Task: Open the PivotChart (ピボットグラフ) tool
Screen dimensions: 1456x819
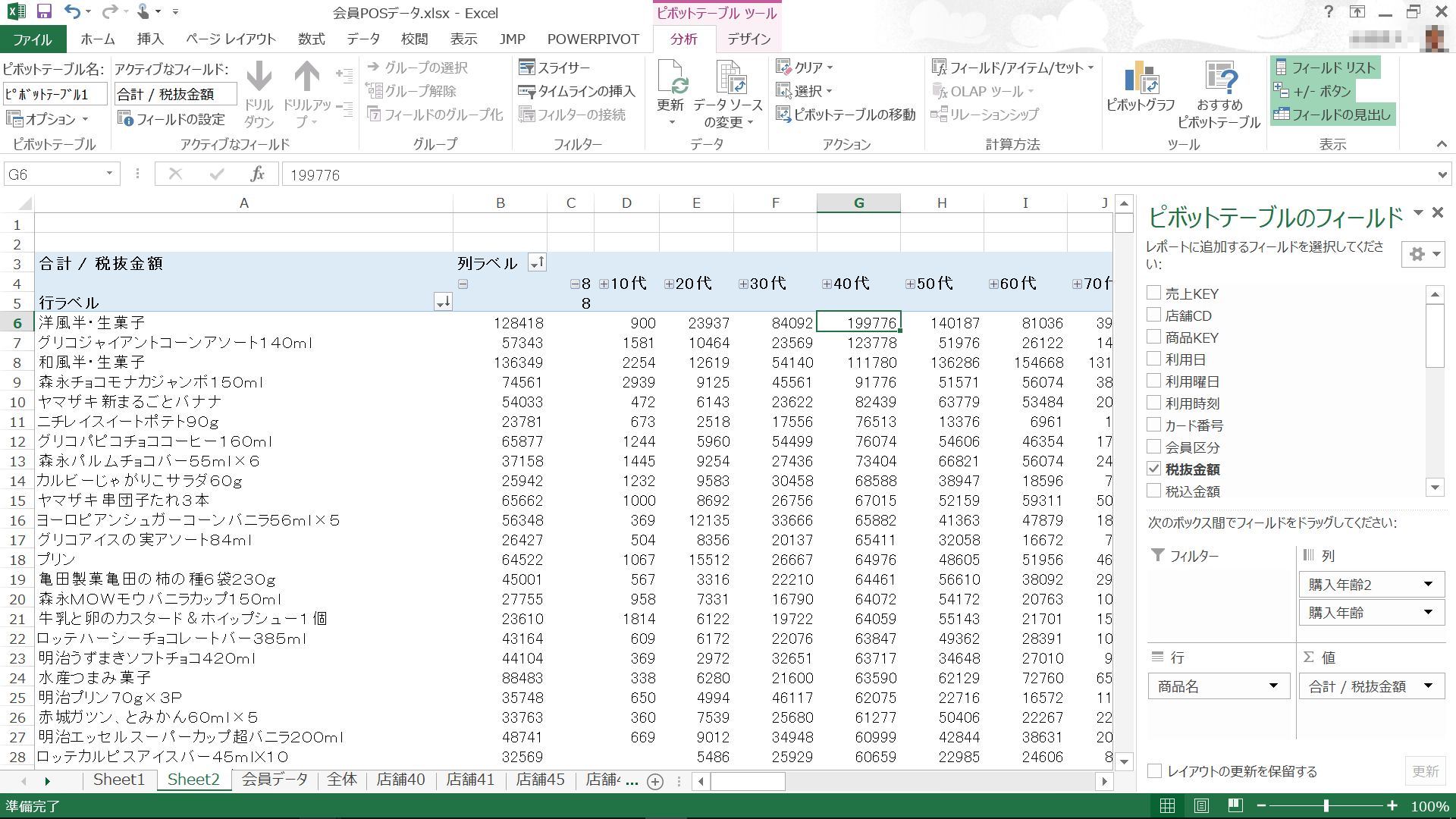Action: pyautogui.click(x=1141, y=86)
